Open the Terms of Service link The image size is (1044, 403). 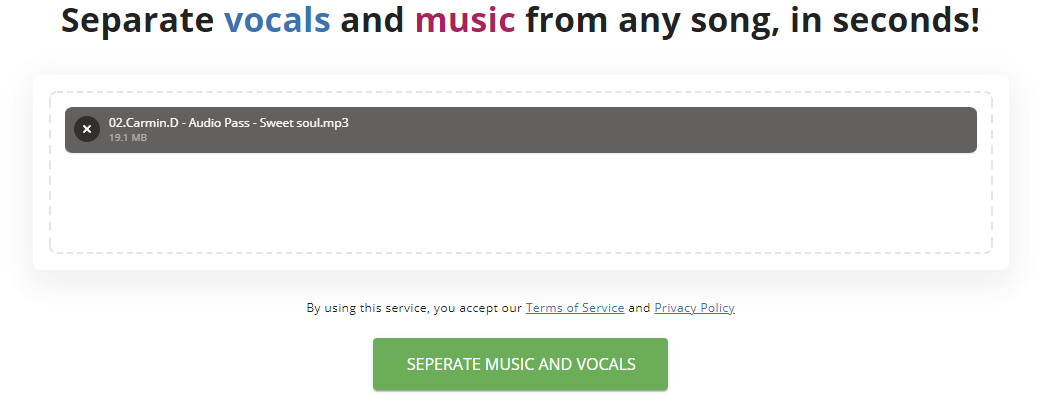[575, 308]
